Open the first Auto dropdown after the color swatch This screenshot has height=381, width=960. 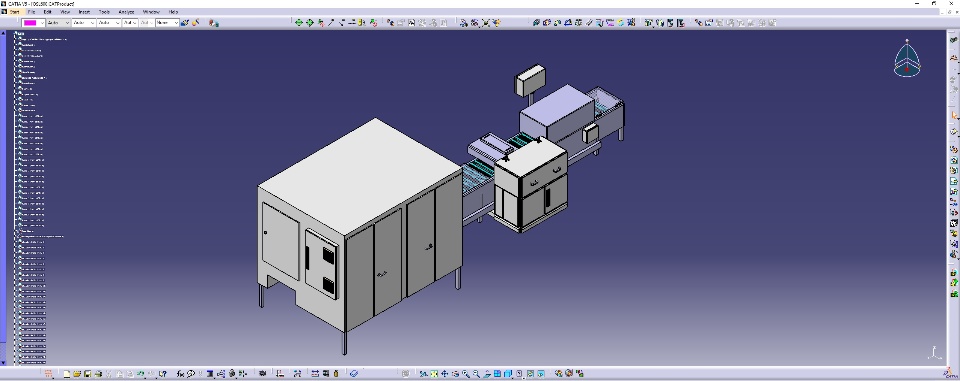(58, 23)
